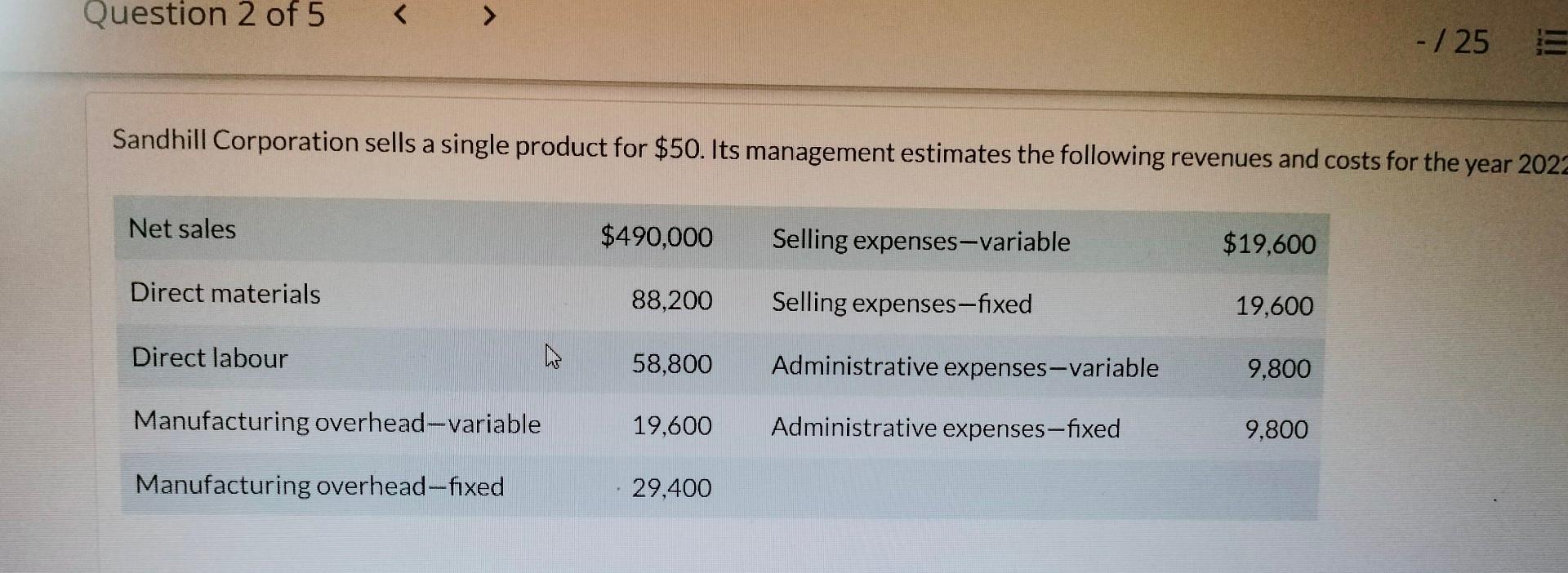Screen dimensions: 1568x573
Task: Click the Manufacturing overhead—fixed row
Action: [x=318, y=486]
